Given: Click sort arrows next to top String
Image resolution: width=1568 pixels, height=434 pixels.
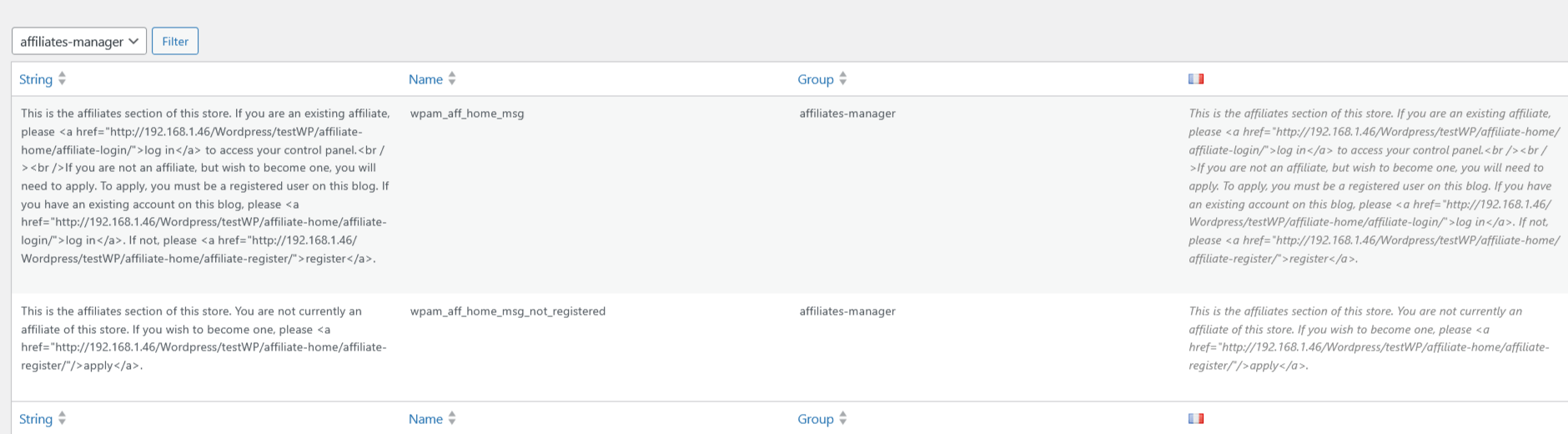Looking at the screenshot, I should tap(62, 78).
